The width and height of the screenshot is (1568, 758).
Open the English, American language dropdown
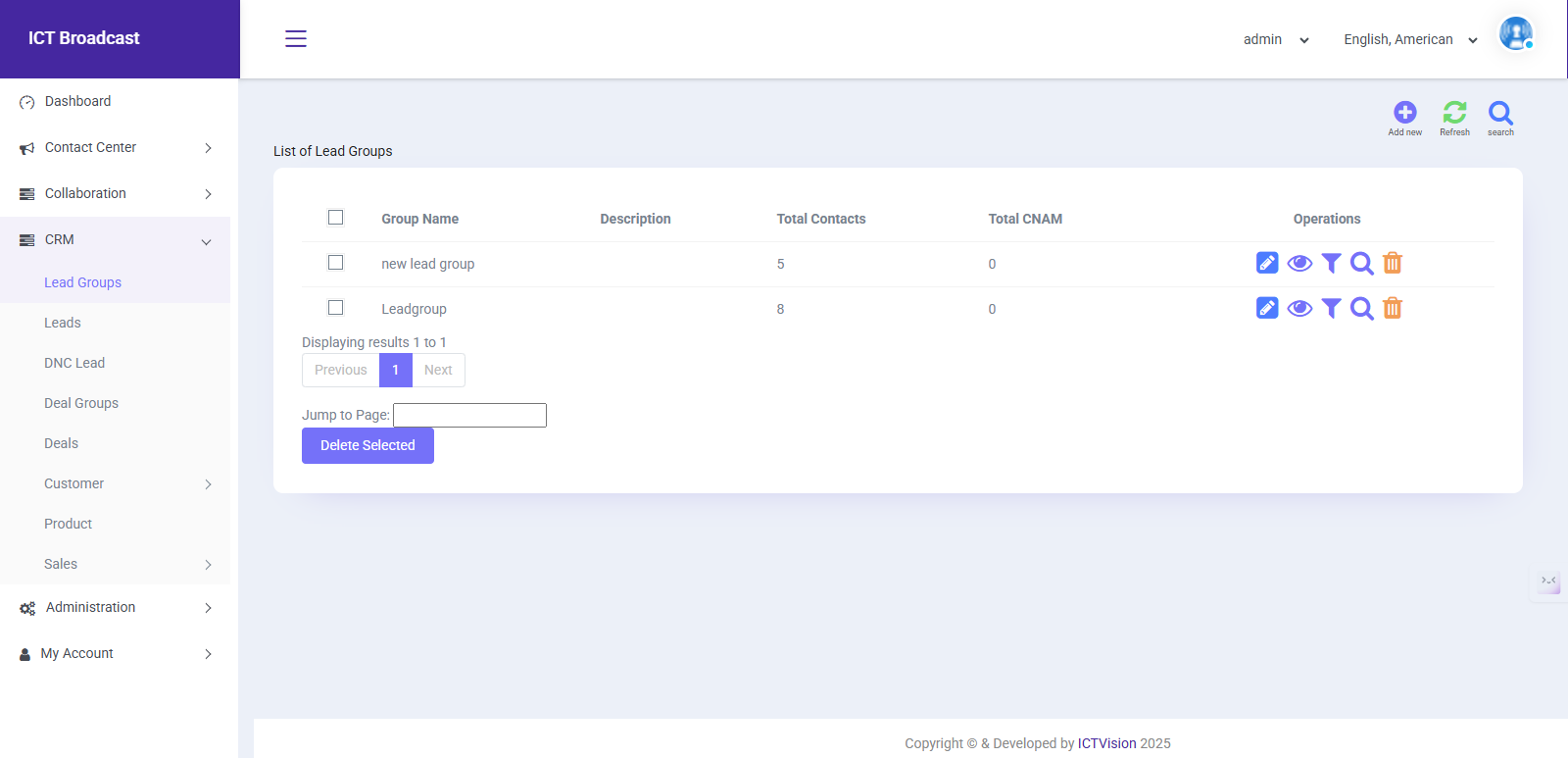(1410, 39)
